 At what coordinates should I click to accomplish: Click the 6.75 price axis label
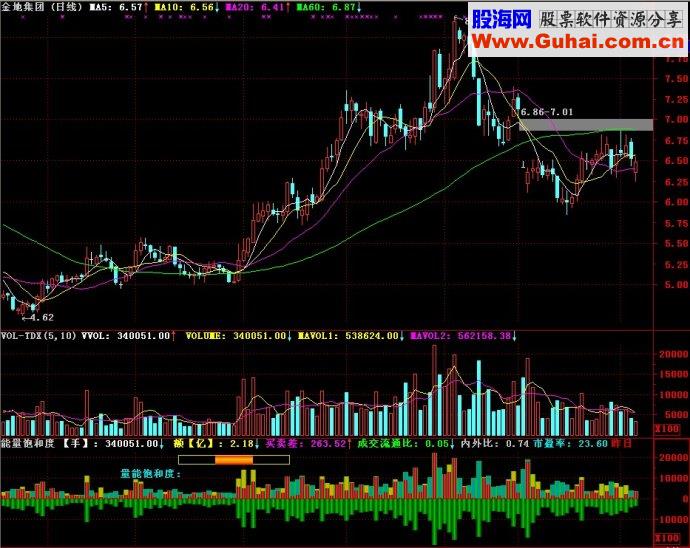click(676, 140)
